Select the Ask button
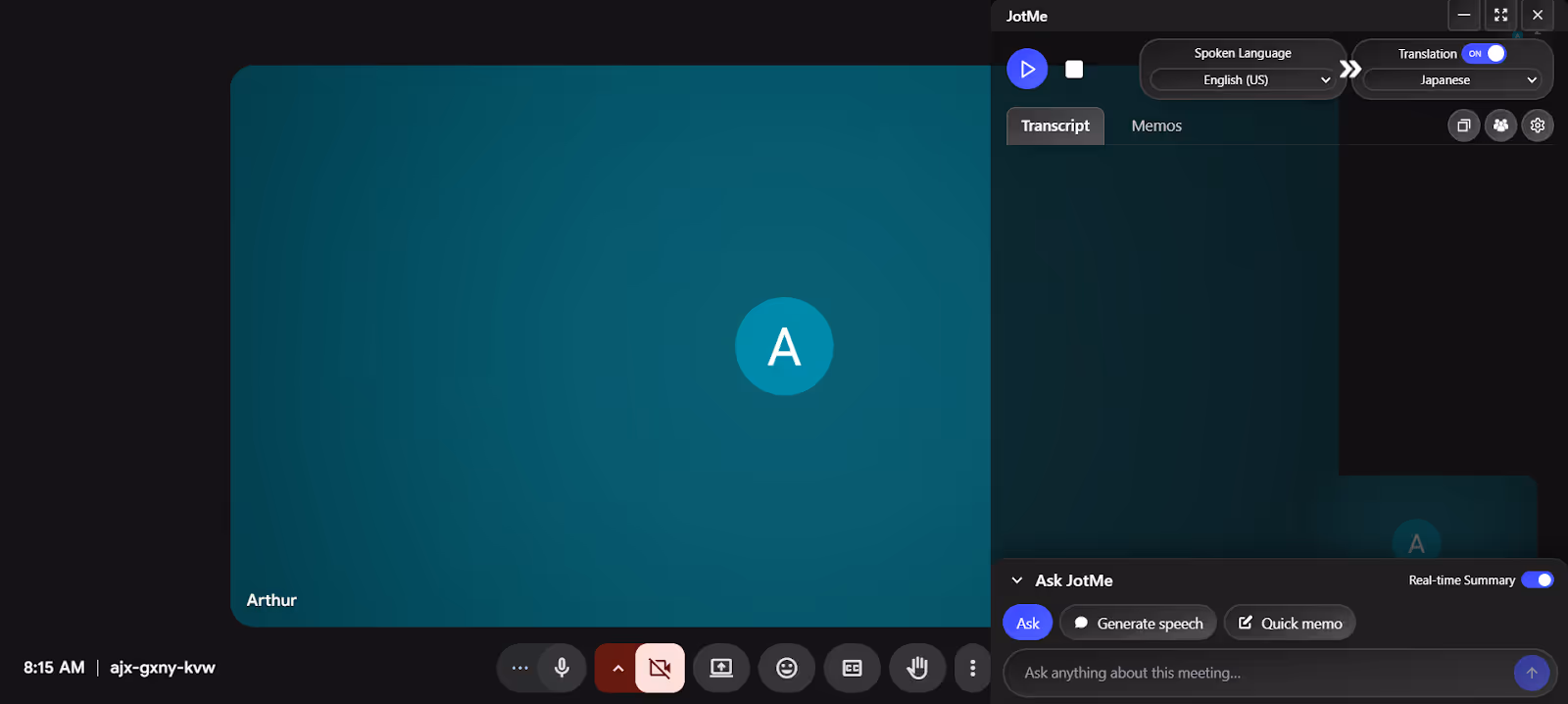The image size is (1568, 704). pyautogui.click(x=1027, y=623)
